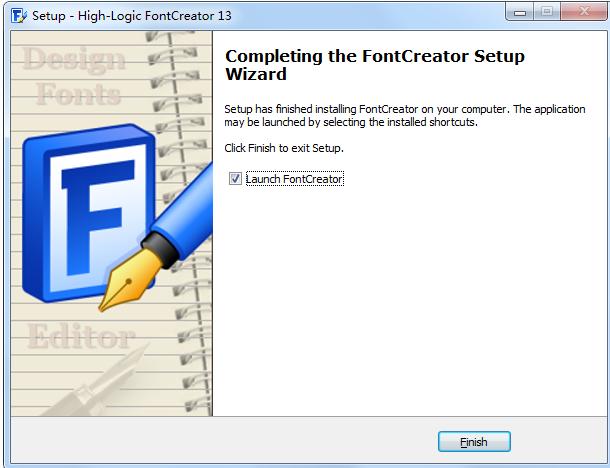Screen dimensions: 610x468
Task: Click the FontCreator icon in title bar
Action: (x=19, y=16)
